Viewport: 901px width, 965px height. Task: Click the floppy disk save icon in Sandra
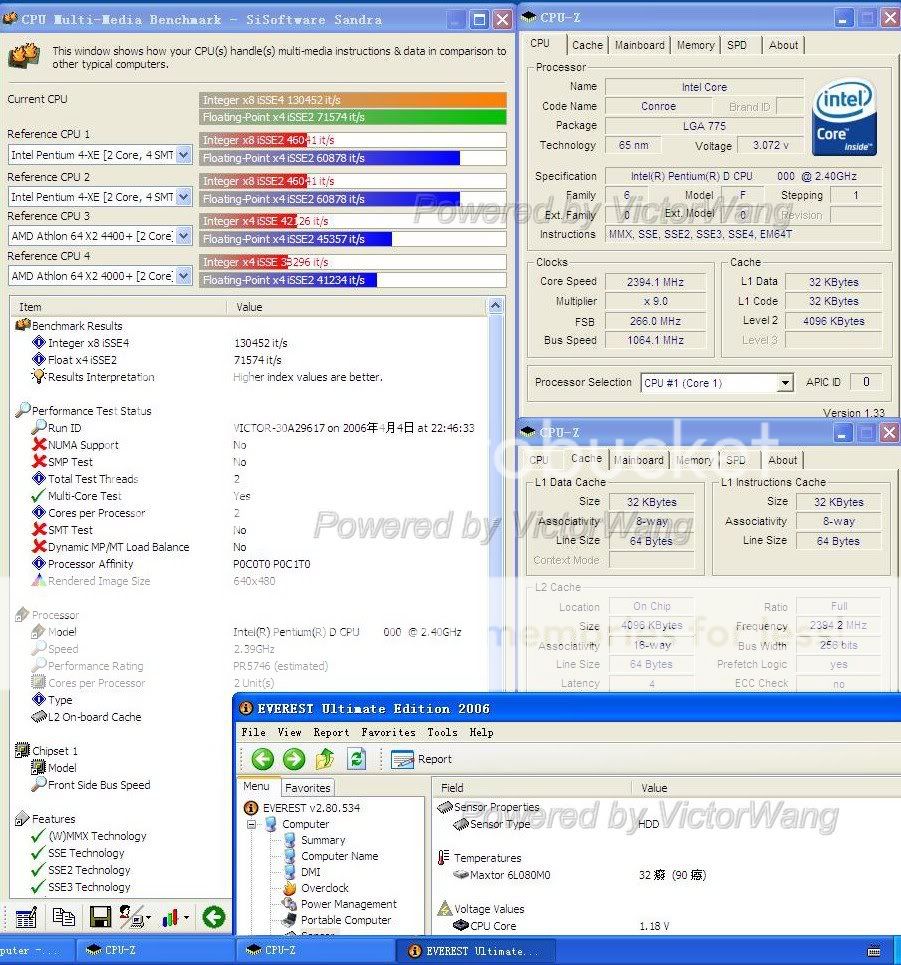[x=100, y=917]
